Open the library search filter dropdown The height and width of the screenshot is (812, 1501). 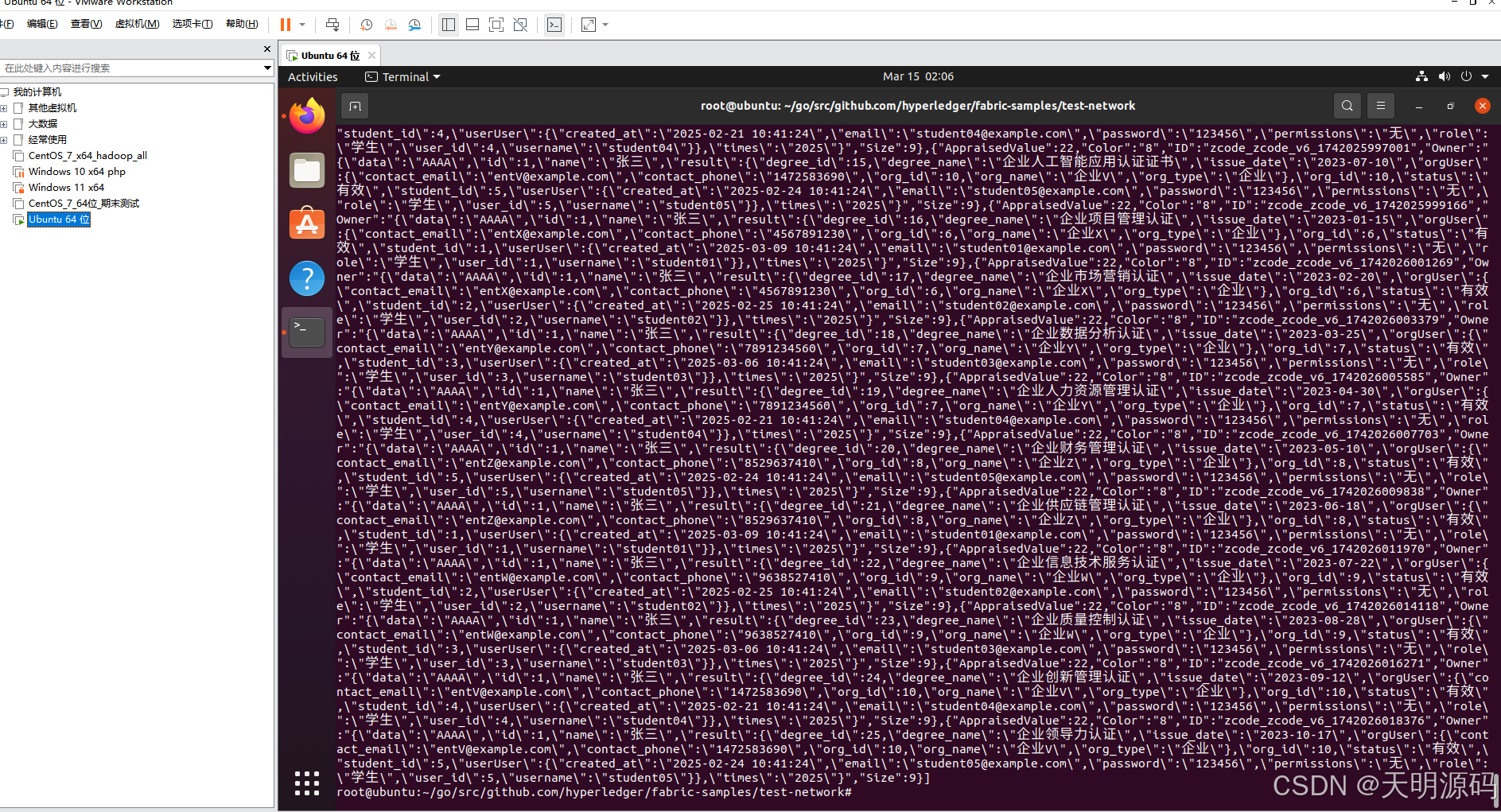click(x=267, y=68)
